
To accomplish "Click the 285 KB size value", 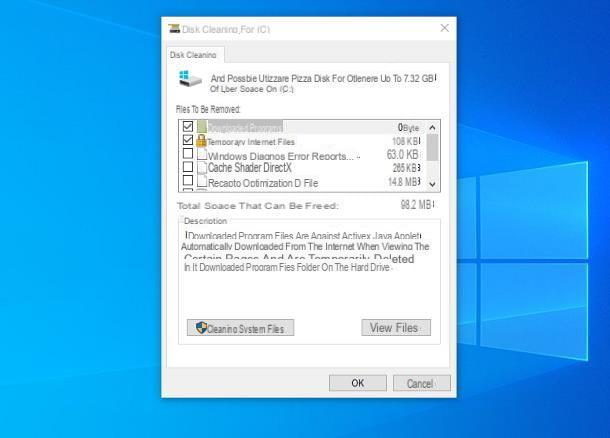I will pos(405,168).
